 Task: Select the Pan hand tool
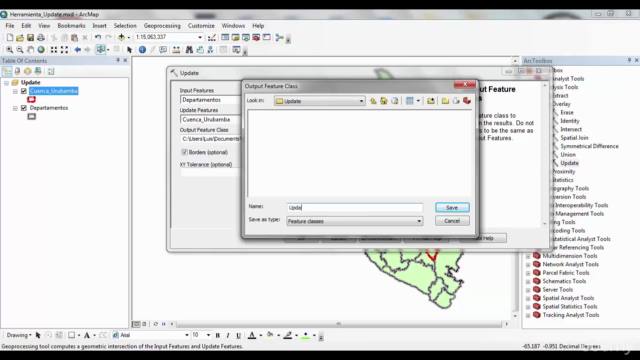pyautogui.click(x=30, y=50)
